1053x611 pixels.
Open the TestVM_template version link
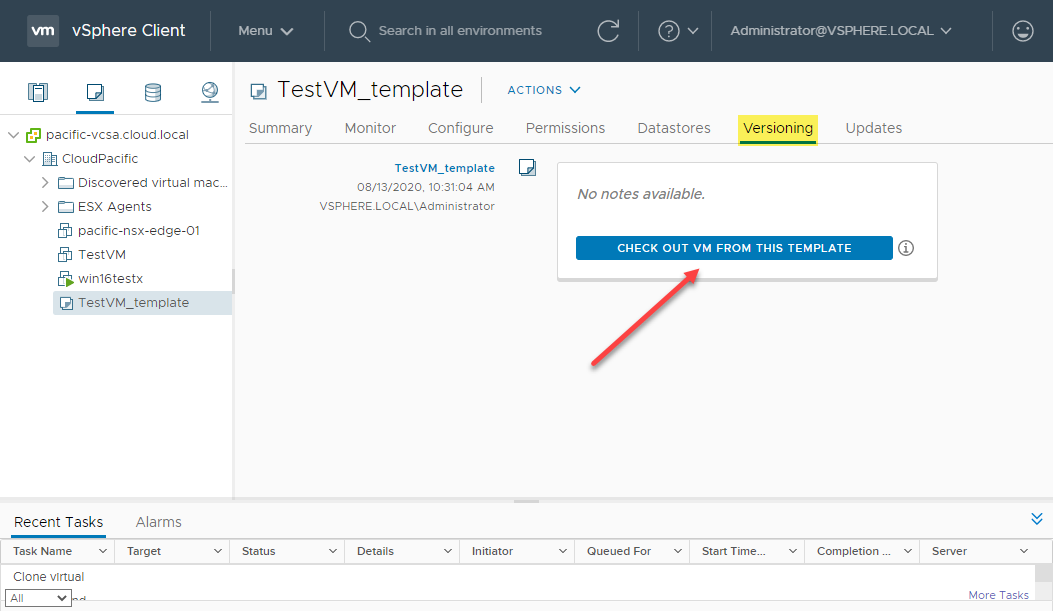point(445,168)
